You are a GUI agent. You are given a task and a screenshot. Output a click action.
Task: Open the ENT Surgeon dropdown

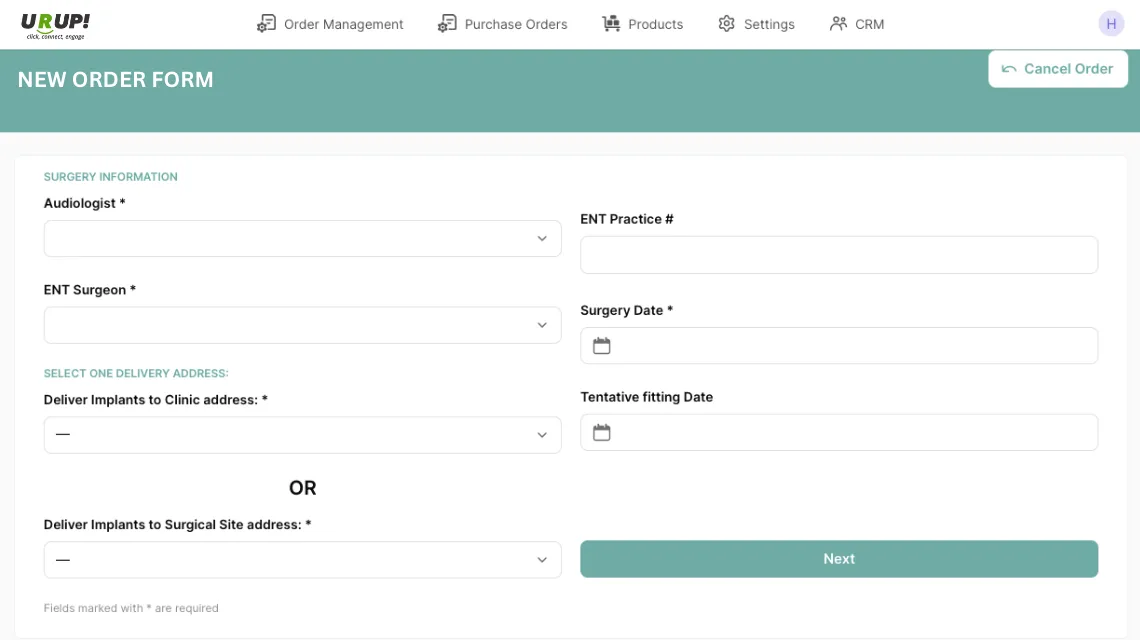point(302,325)
